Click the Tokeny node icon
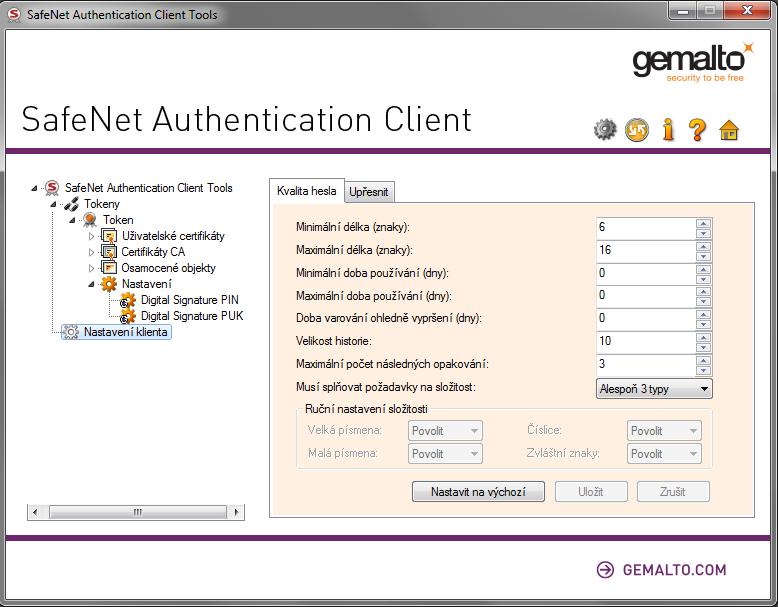 (x=71, y=204)
